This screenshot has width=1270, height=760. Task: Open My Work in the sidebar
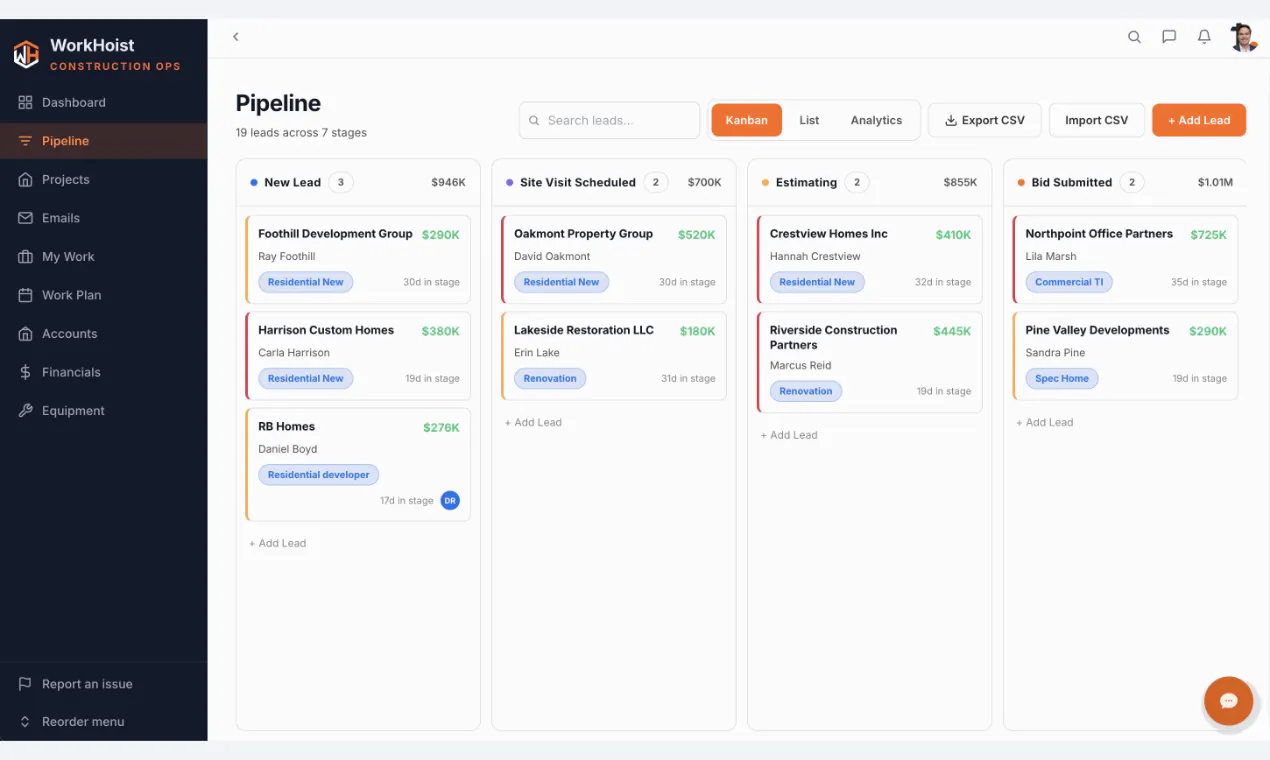(x=104, y=256)
